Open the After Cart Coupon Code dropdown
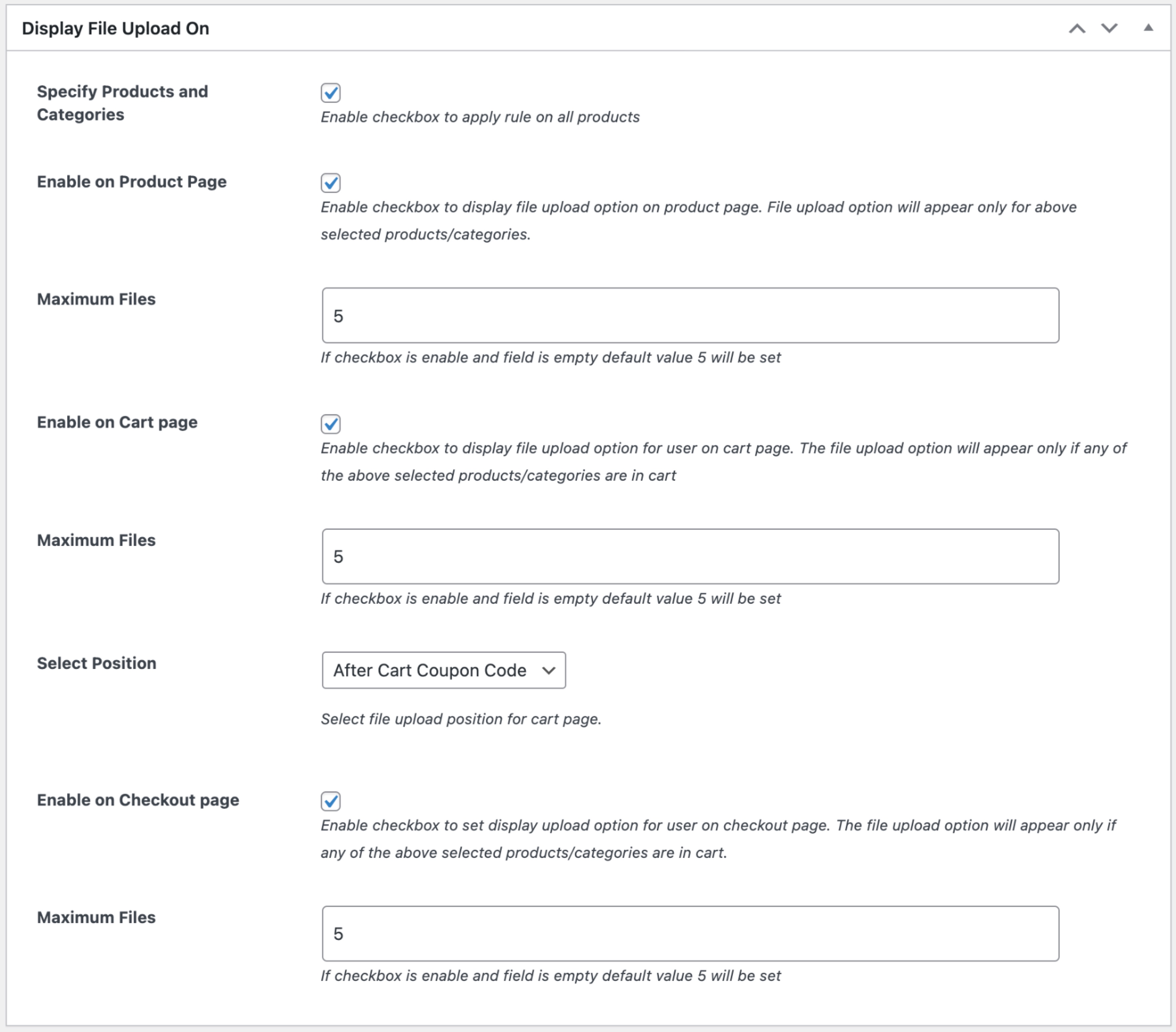 pyautogui.click(x=443, y=670)
